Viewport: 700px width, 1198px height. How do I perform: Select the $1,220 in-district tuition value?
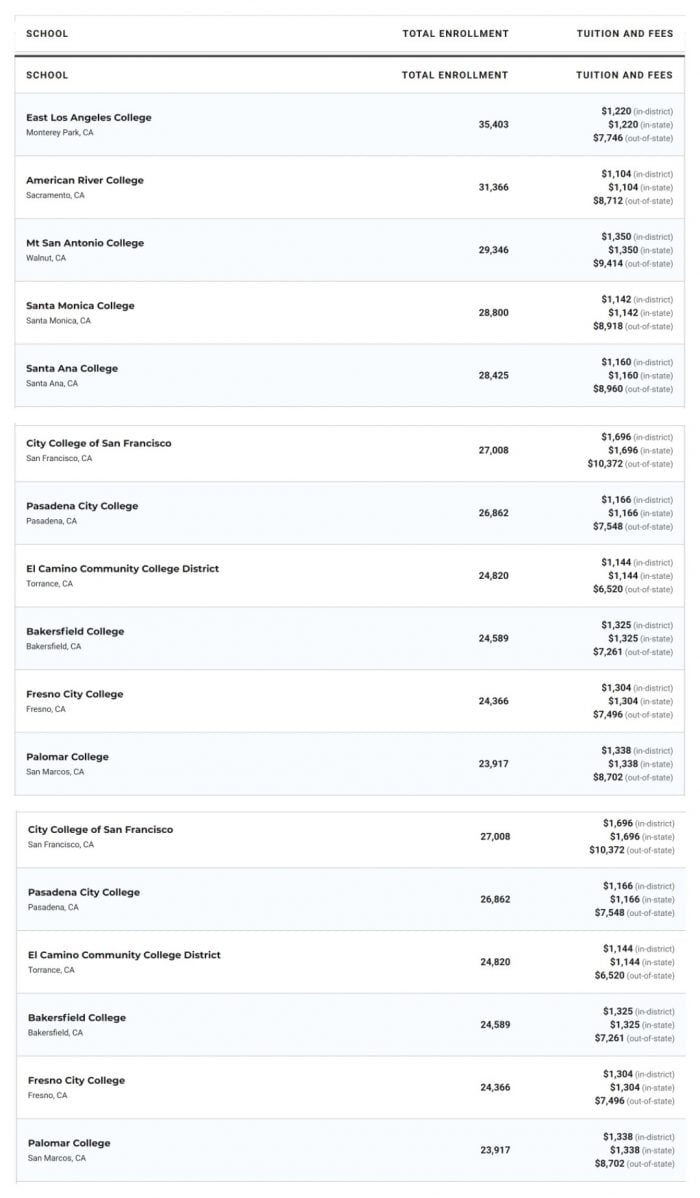click(x=616, y=112)
